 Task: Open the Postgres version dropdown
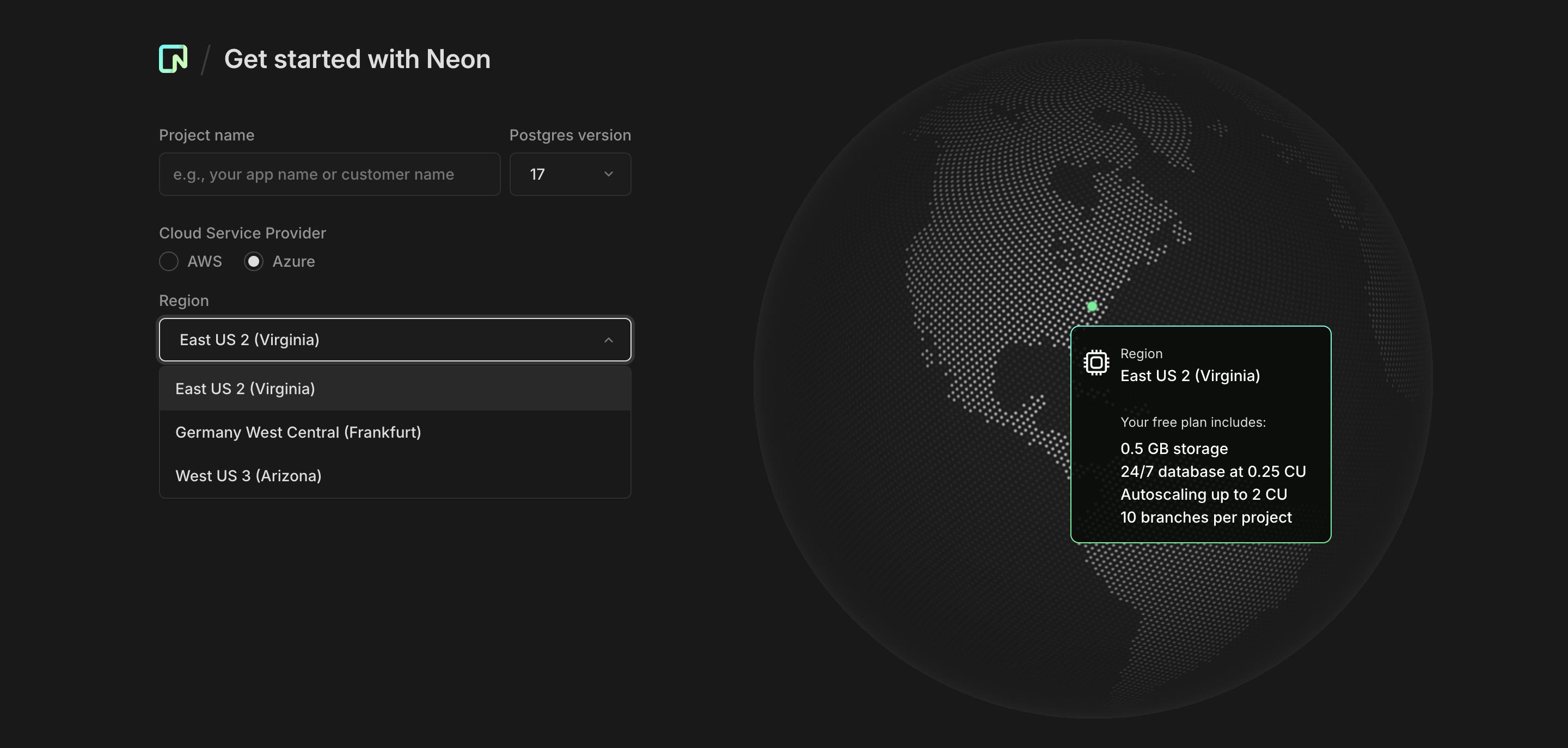point(569,174)
